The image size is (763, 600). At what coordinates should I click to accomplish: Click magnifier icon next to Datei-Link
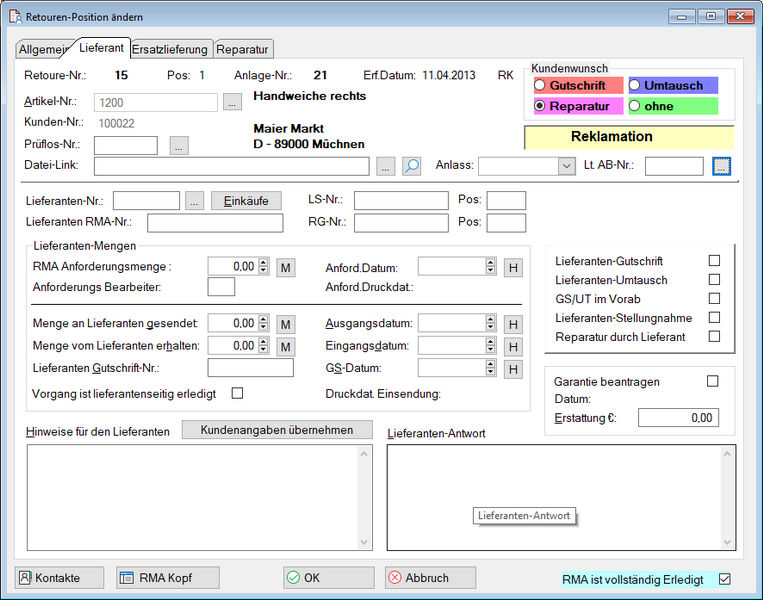coord(412,166)
